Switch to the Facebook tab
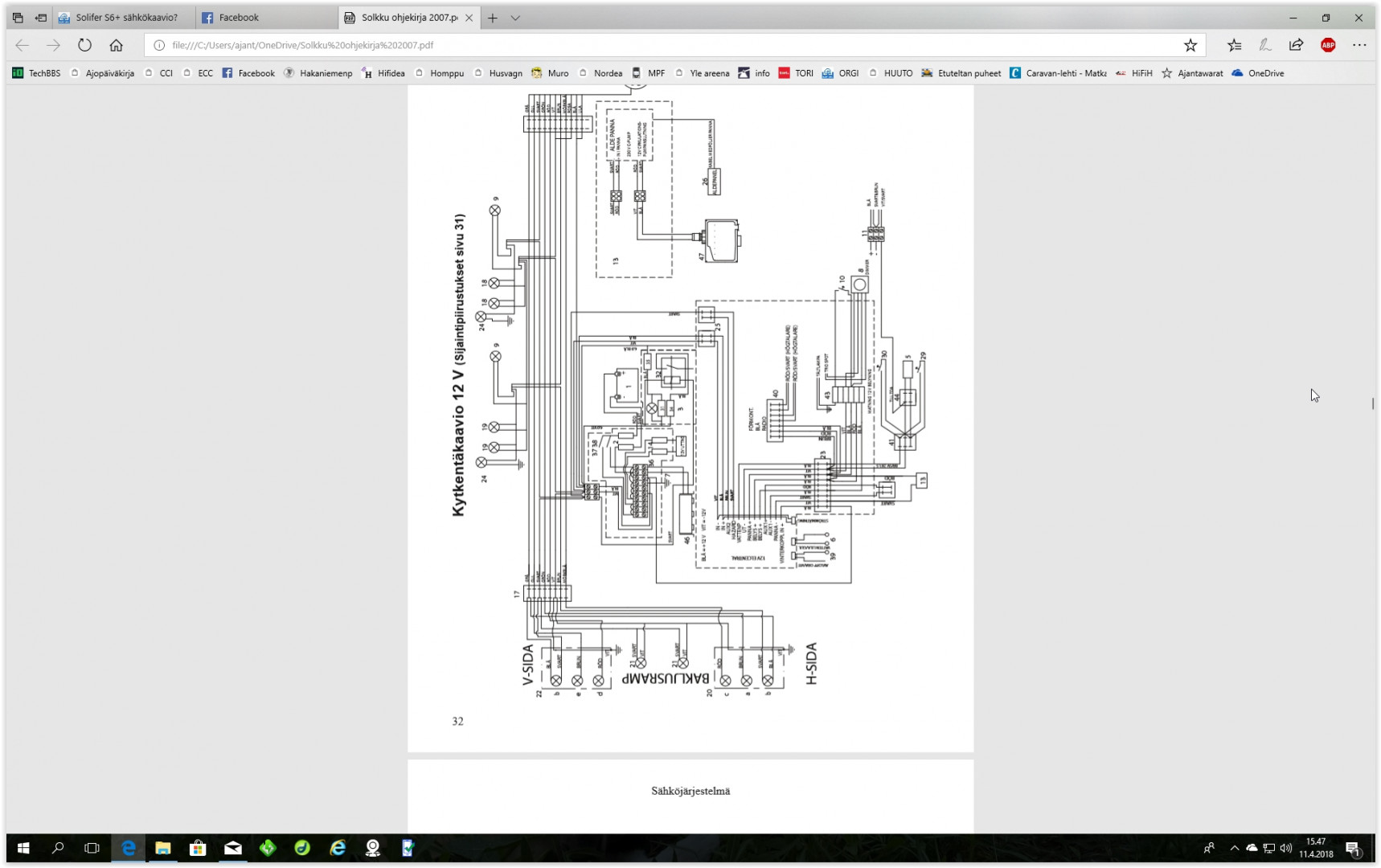Screen dimensions: 1381x868 [x=239, y=18]
